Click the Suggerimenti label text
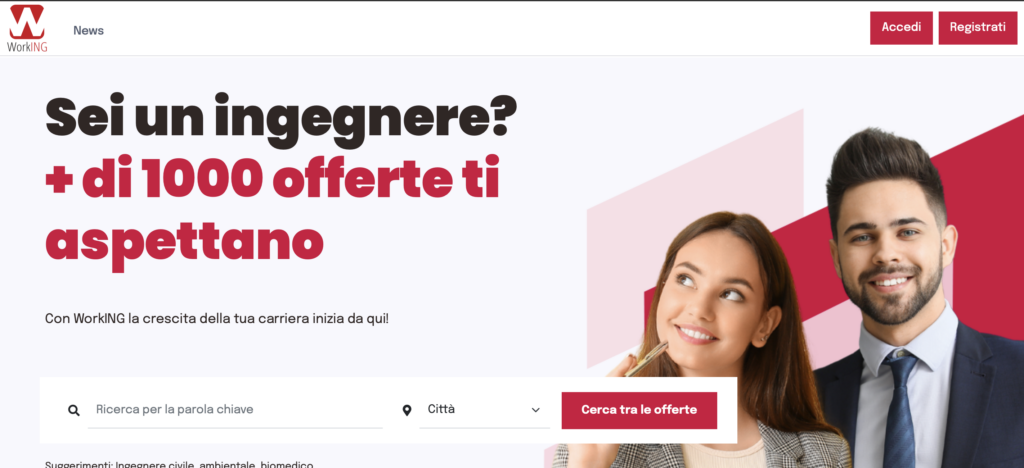The image size is (1024, 468). coord(78,464)
